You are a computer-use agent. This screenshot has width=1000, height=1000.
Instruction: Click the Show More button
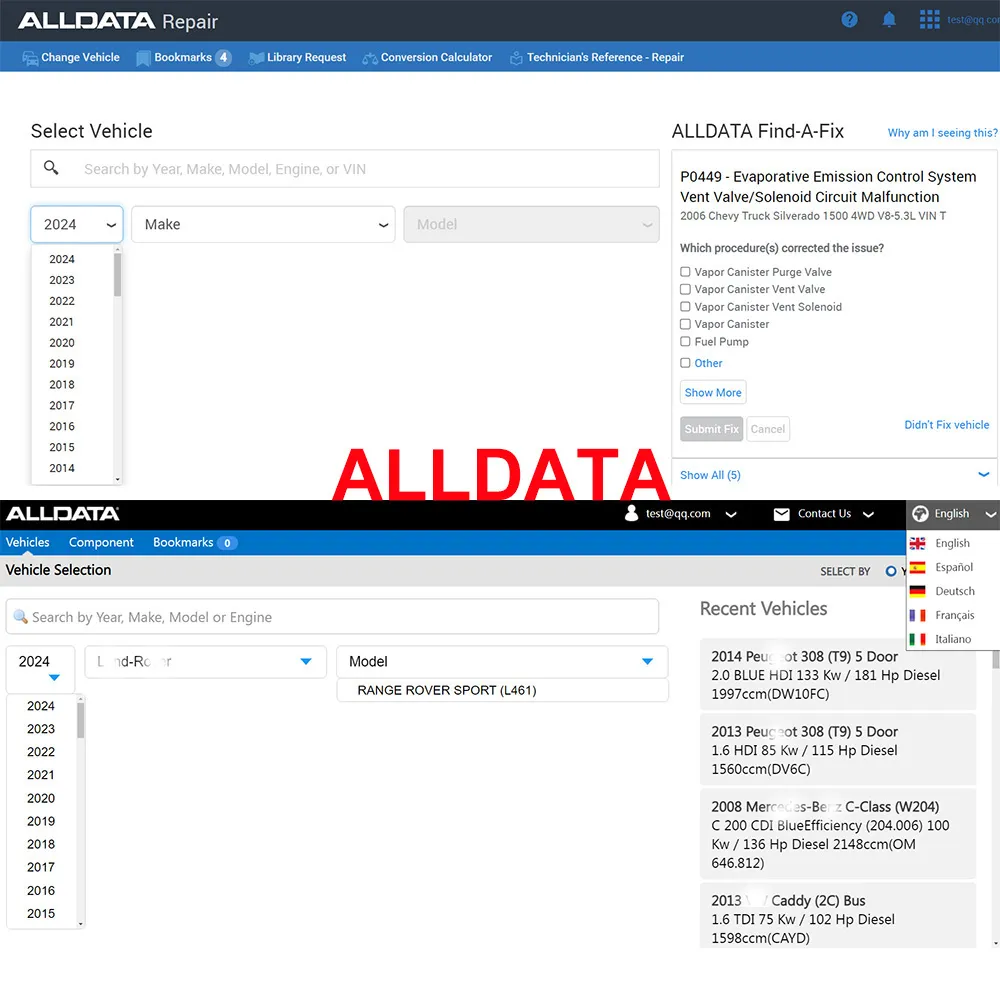(x=713, y=393)
